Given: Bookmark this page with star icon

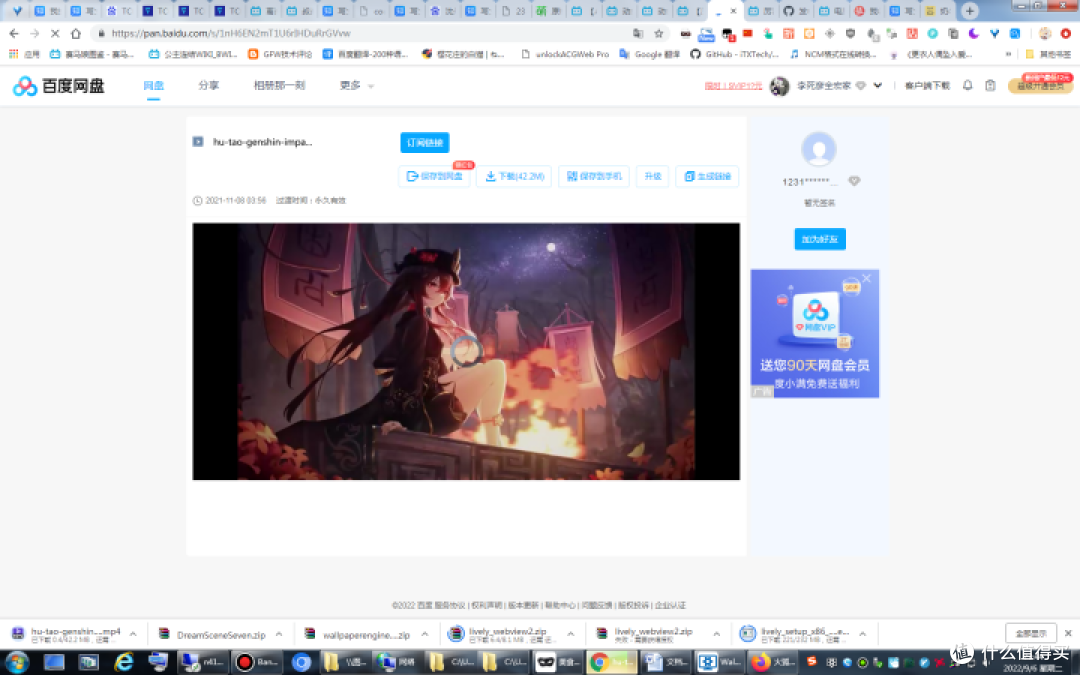Looking at the screenshot, I should pyautogui.click(x=658, y=33).
